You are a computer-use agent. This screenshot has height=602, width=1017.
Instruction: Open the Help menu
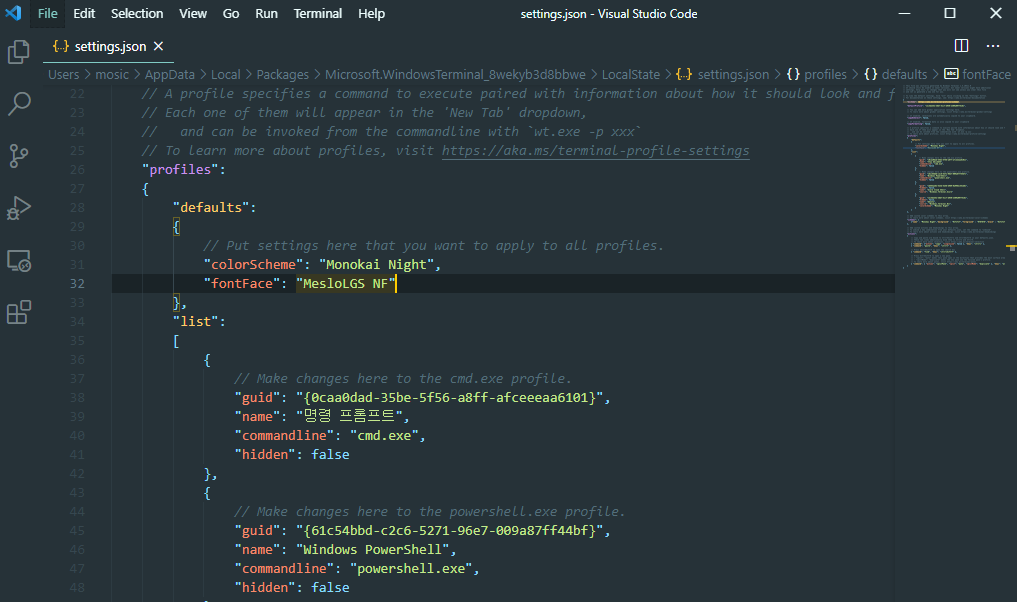tap(371, 14)
